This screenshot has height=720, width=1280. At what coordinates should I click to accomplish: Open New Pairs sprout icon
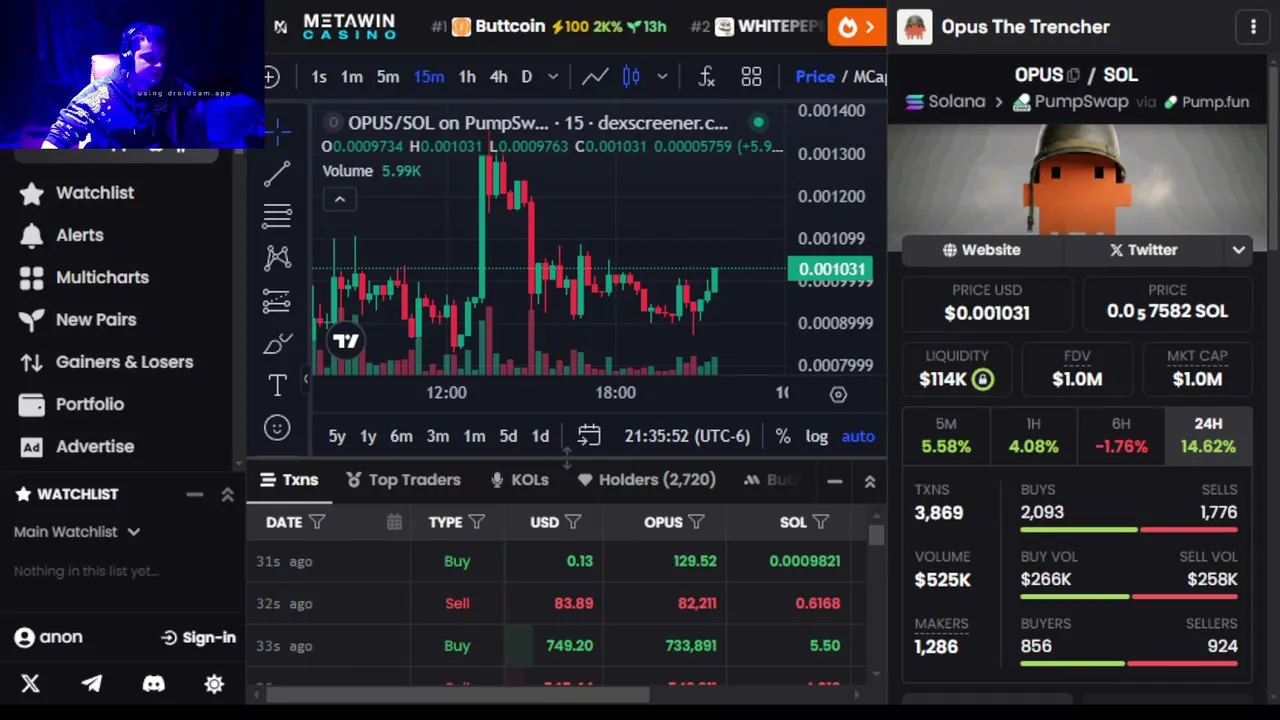coord(32,320)
